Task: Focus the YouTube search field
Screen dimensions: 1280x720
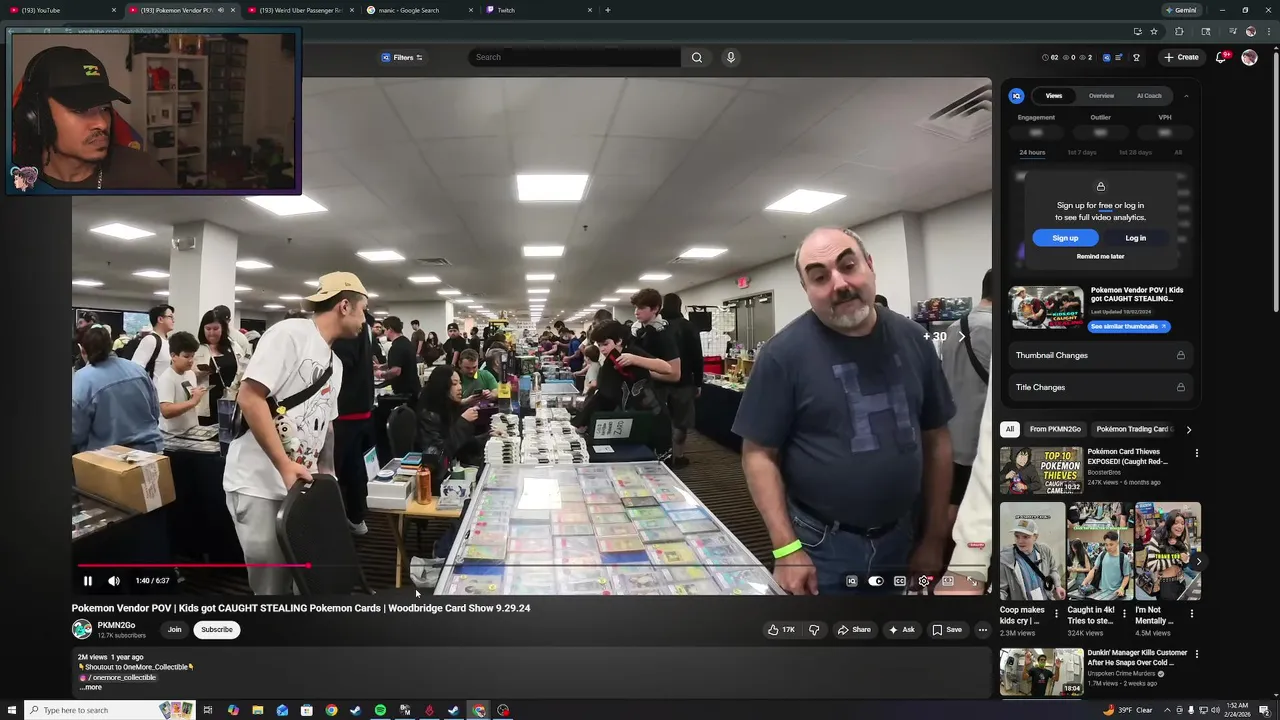Action: [575, 57]
